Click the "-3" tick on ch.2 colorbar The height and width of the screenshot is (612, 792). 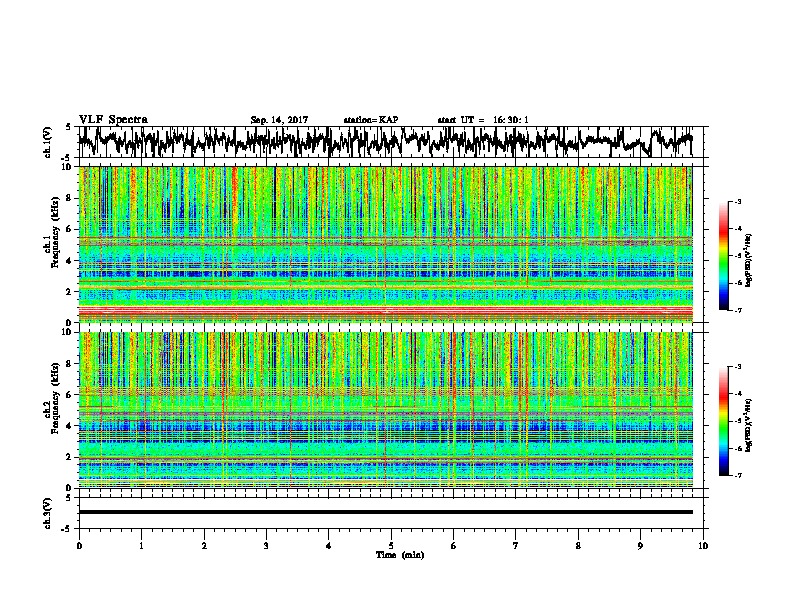737,367
